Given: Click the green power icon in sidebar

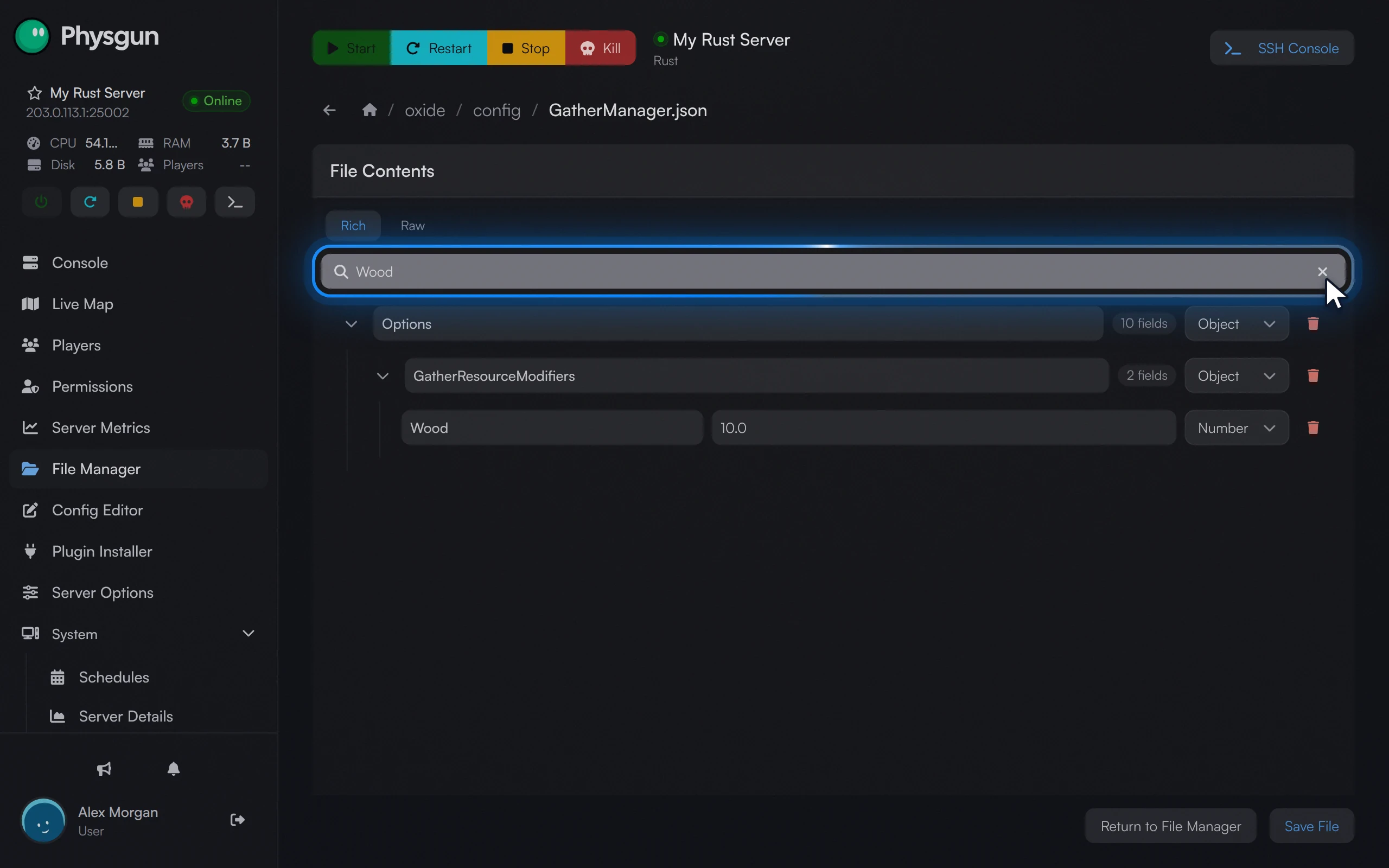Looking at the screenshot, I should 41,202.
